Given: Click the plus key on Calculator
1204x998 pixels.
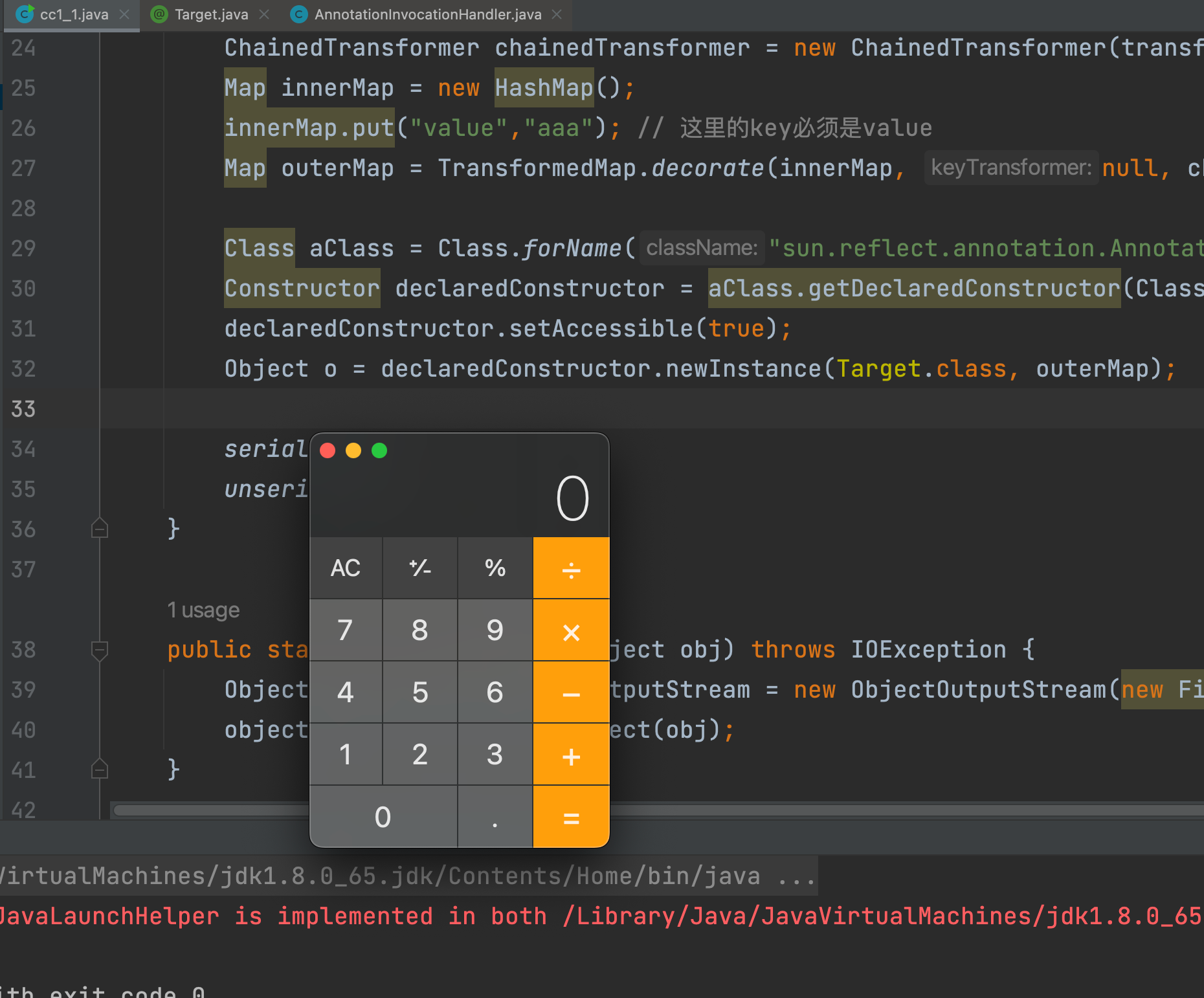Looking at the screenshot, I should pos(571,754).
